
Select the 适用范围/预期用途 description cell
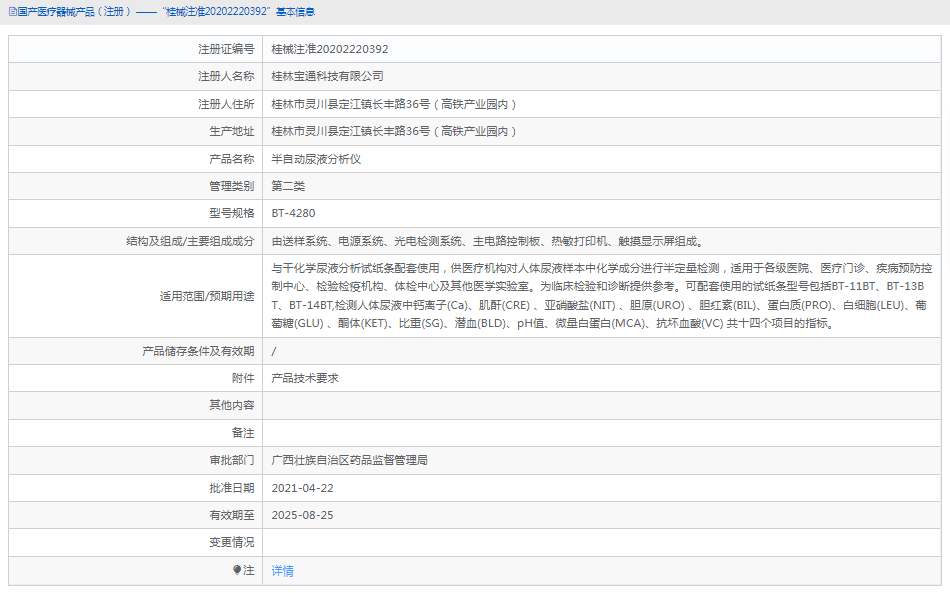click(600, 295)
